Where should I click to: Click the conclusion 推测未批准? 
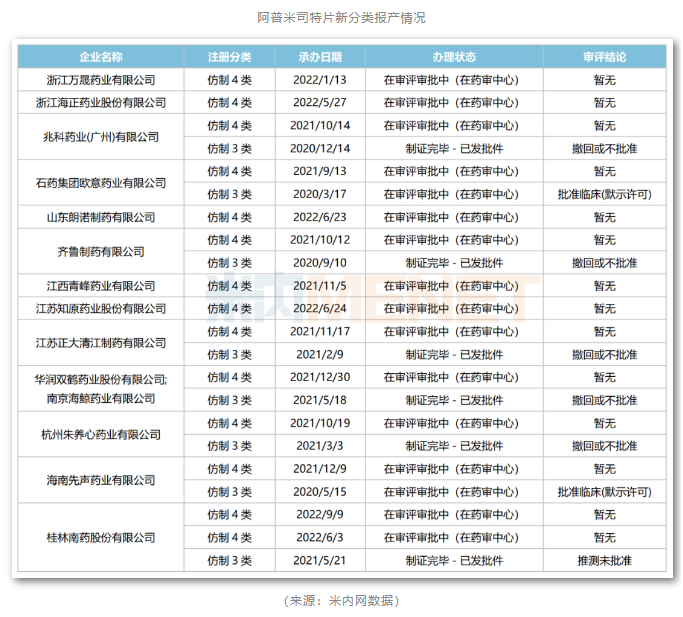[x=605, y=560]
